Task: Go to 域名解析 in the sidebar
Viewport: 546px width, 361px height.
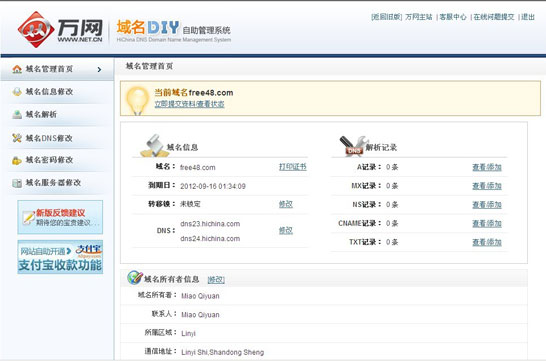Action: pyautogui.click(x=41, y=115)
